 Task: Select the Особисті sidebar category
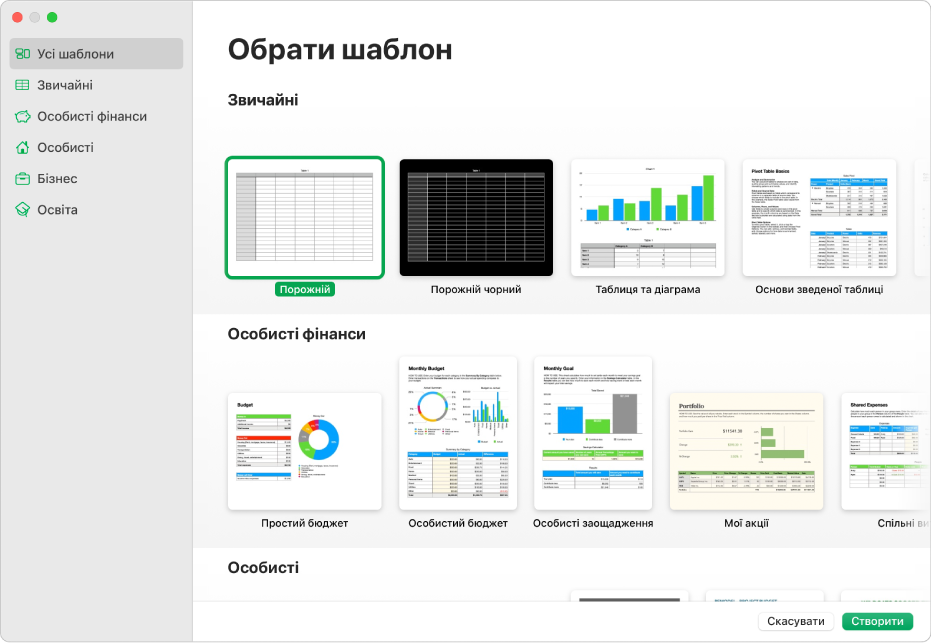(x=96, y=147)
